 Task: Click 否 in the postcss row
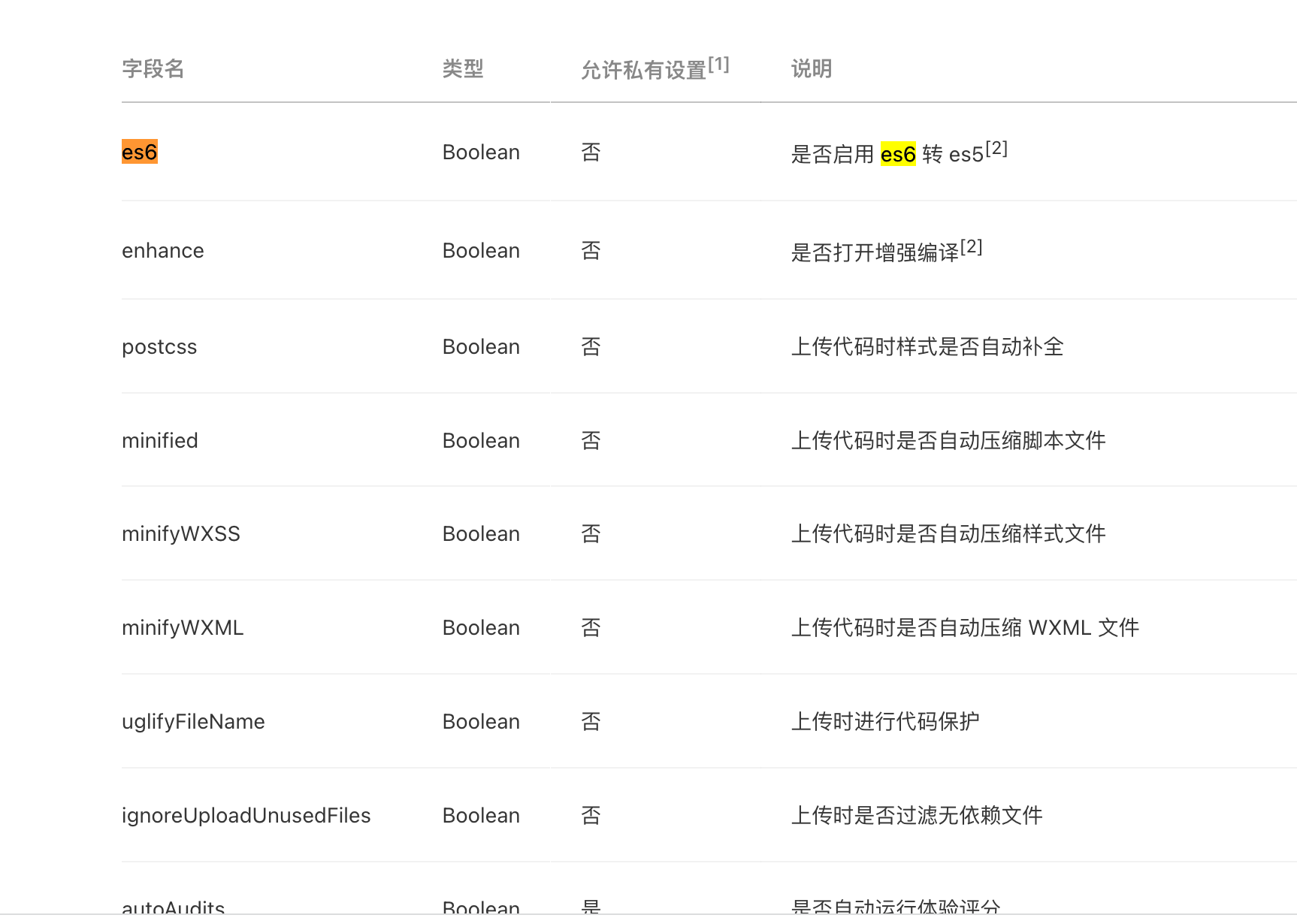tap(591, 347)
